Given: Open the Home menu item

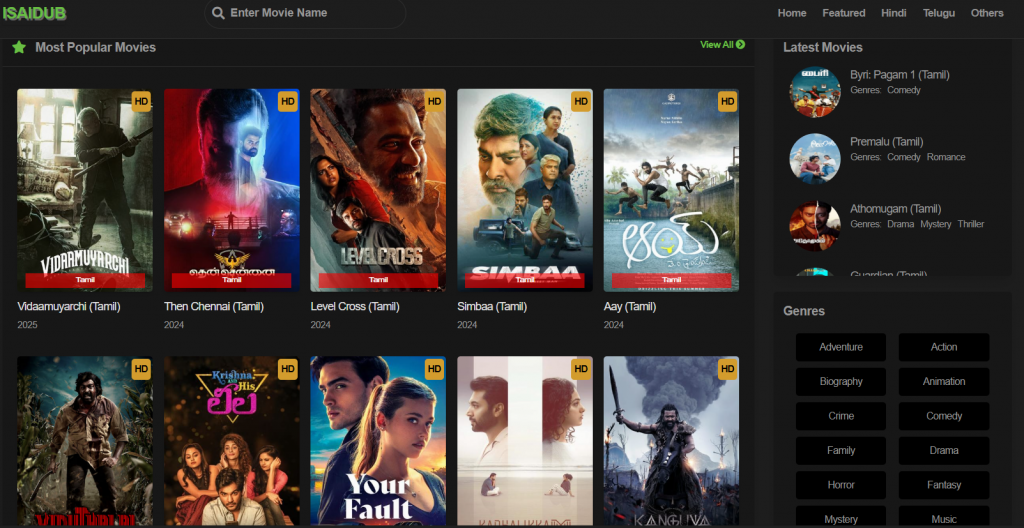Looking at the screenshot, I should click(x=792, y=13).
